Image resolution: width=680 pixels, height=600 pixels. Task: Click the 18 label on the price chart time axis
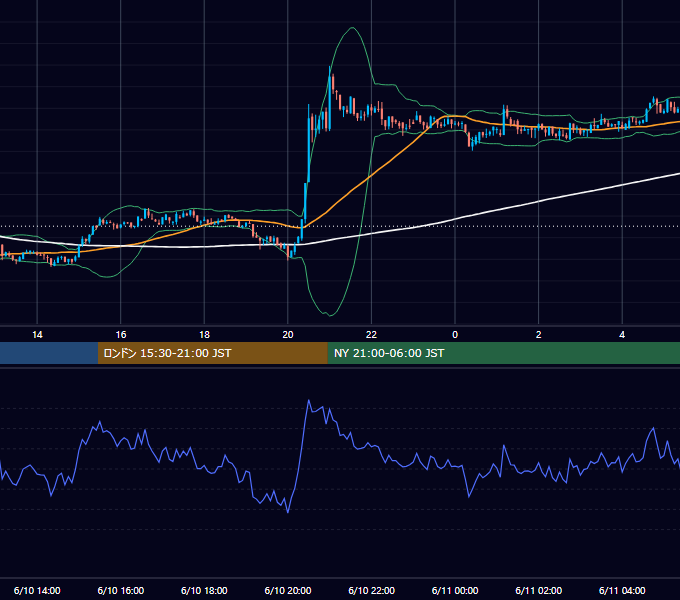point(204,335)
